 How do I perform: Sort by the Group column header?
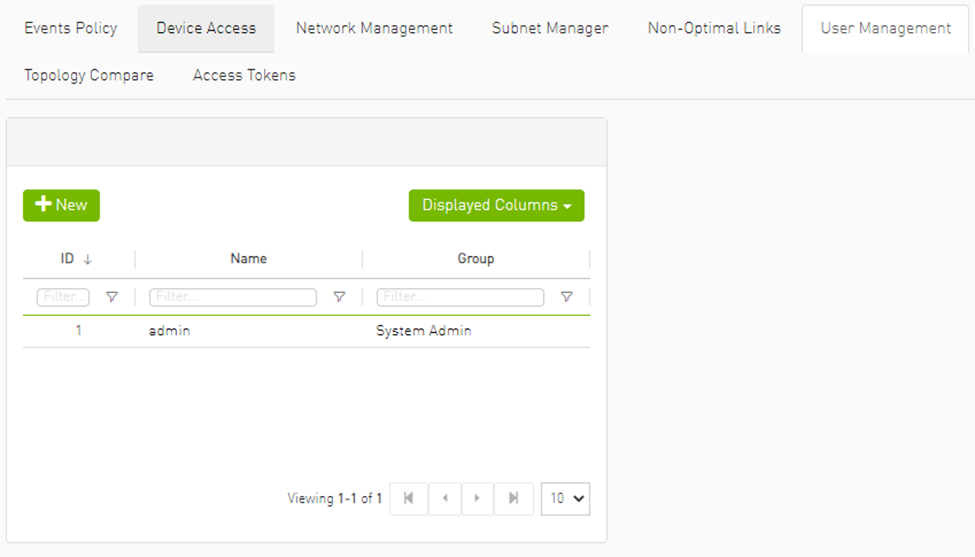(475, 259)
